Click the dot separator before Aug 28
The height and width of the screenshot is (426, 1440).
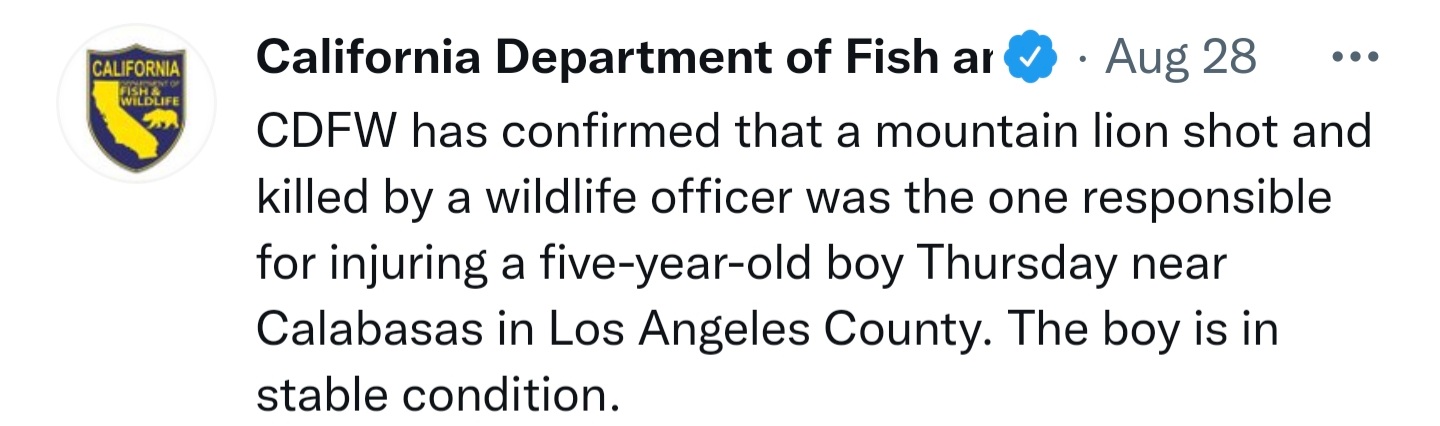click(x=1082, y=60)
